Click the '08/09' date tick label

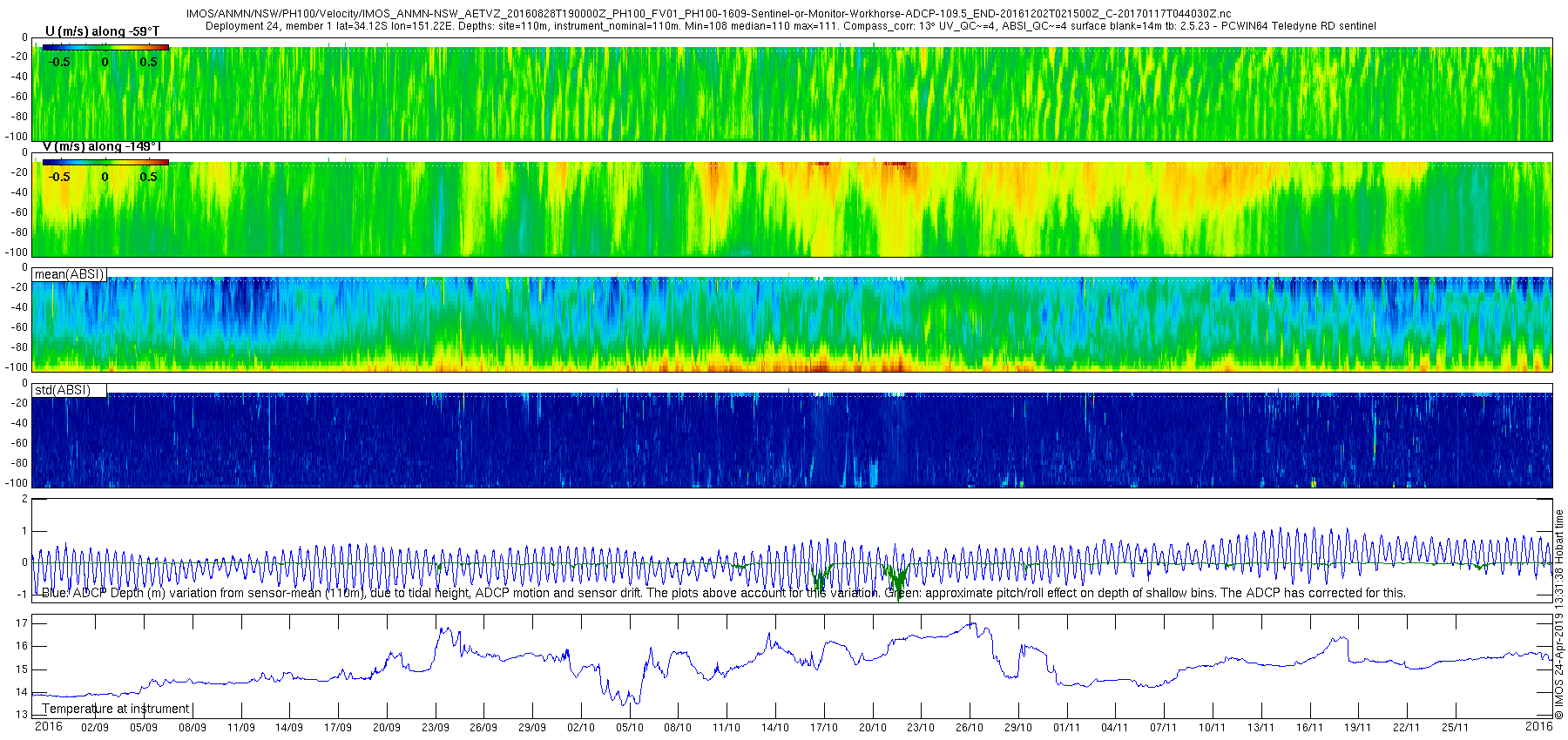[x=193, y=728]
